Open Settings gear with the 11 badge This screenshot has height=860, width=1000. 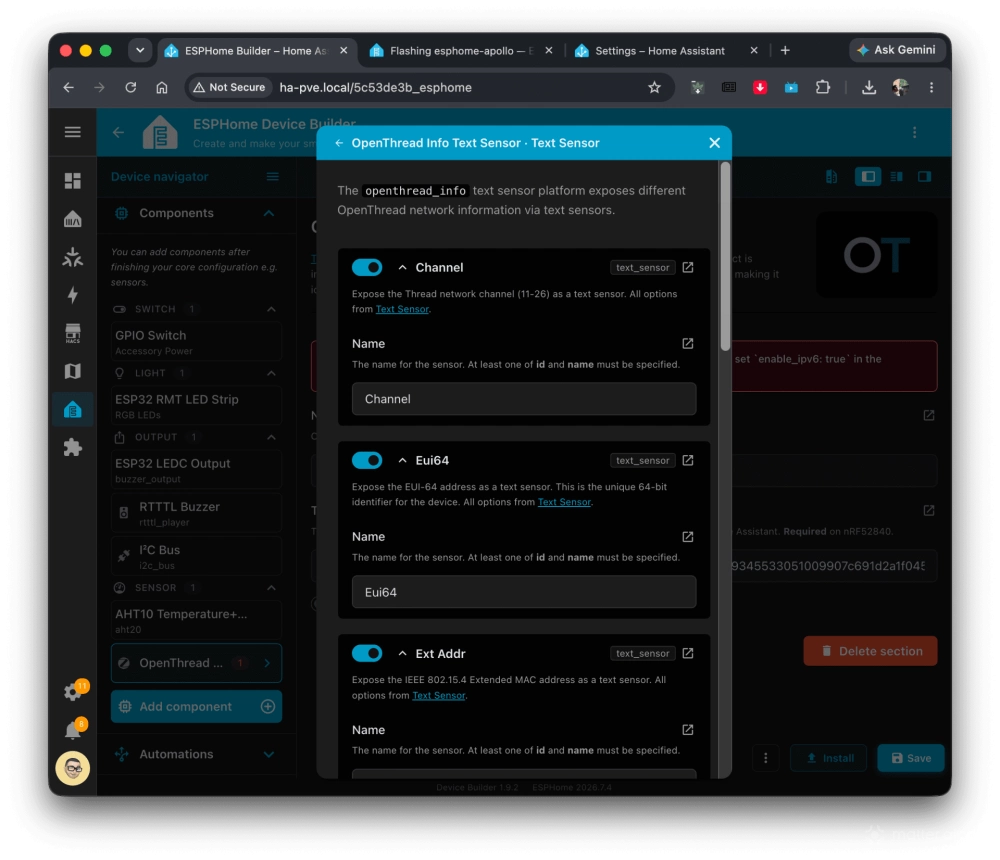coord(75,691)
